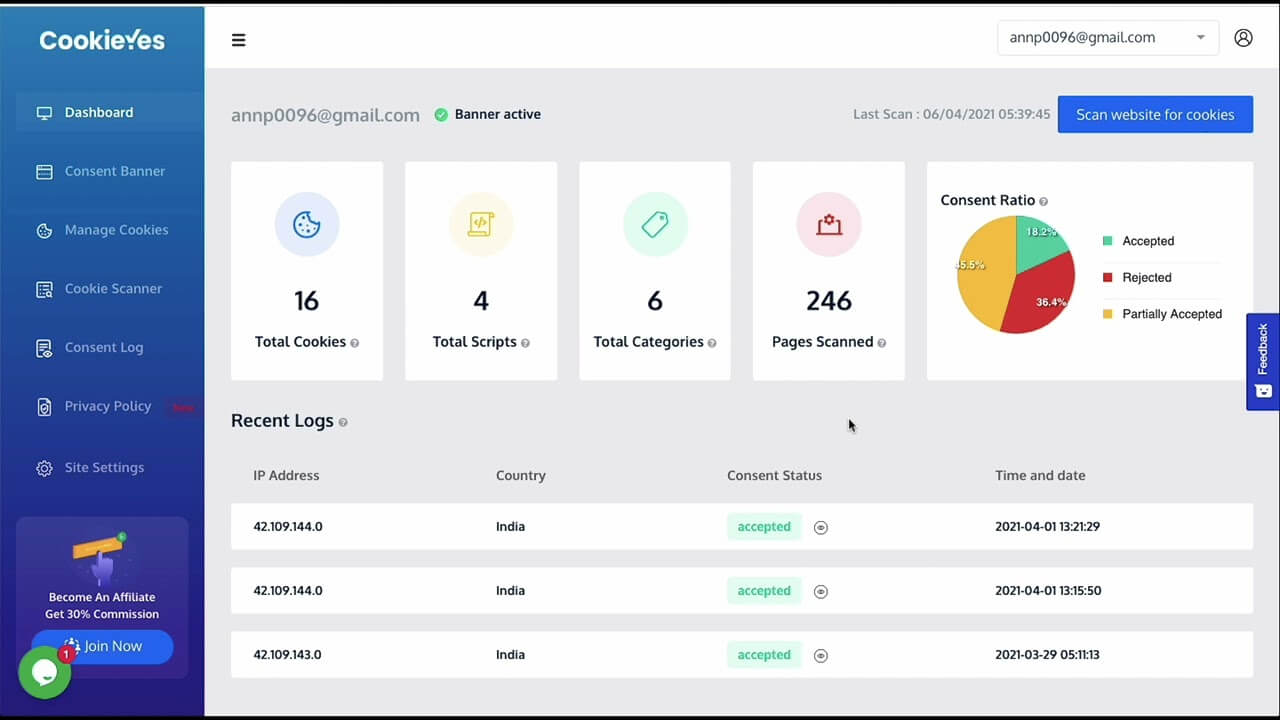Click the chat support bubble icon
Screen dimensions: 1280x720
click(44, 673)
